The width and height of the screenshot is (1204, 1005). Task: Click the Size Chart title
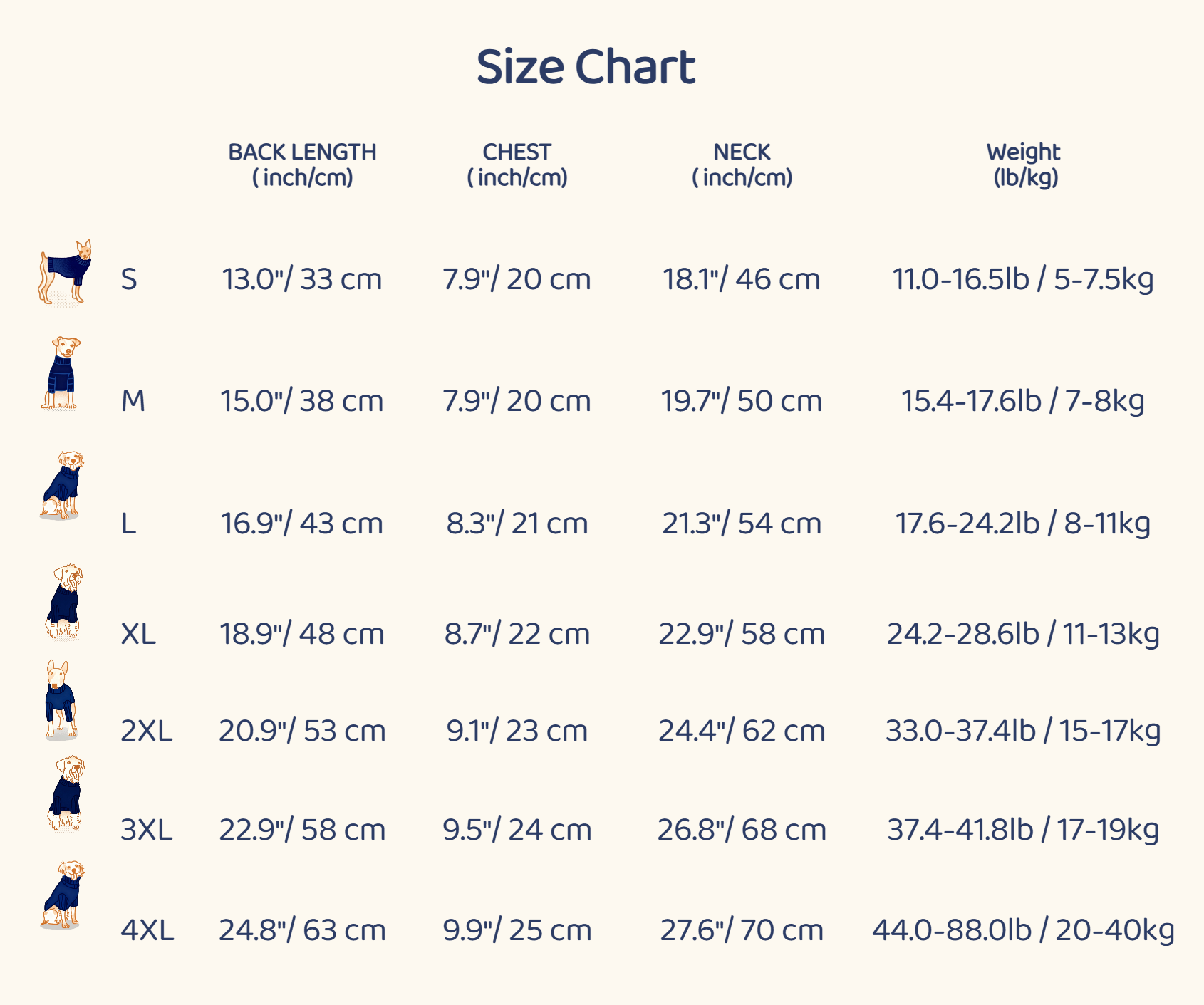click(586, 67)
